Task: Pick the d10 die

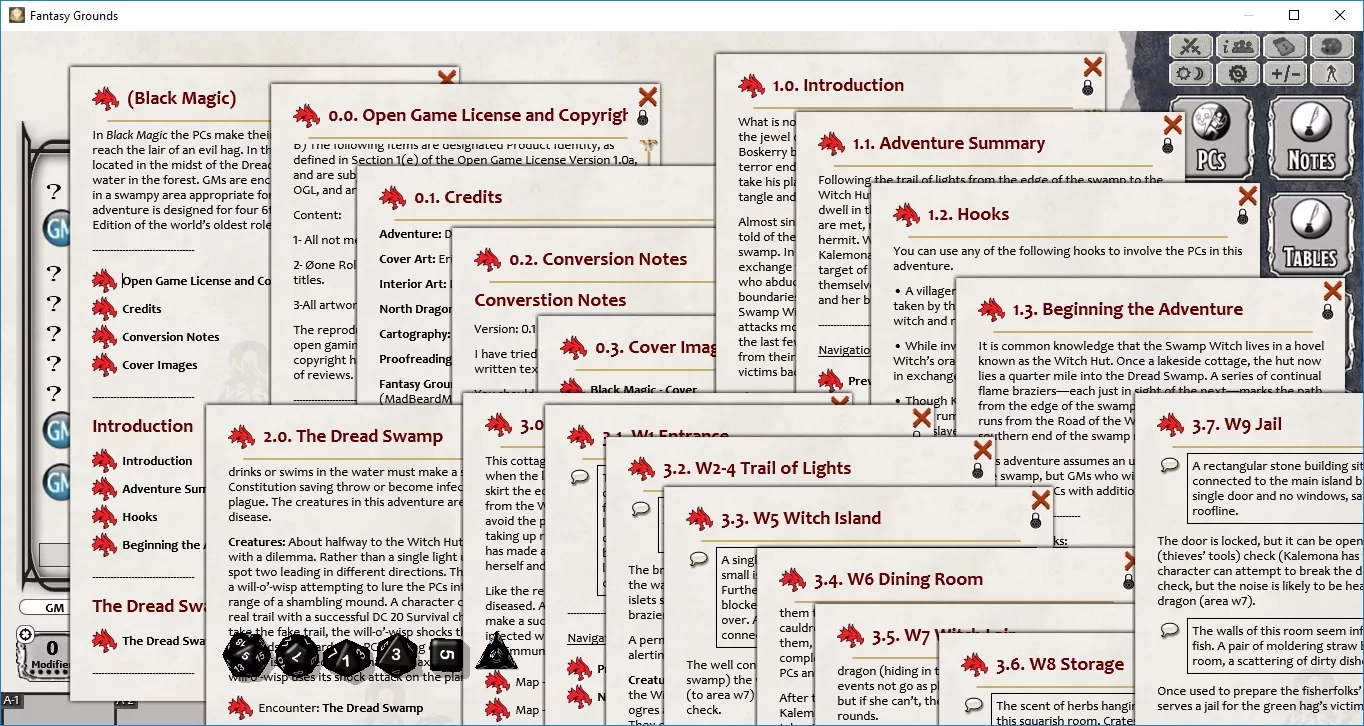Action: (x=345, y=658)
